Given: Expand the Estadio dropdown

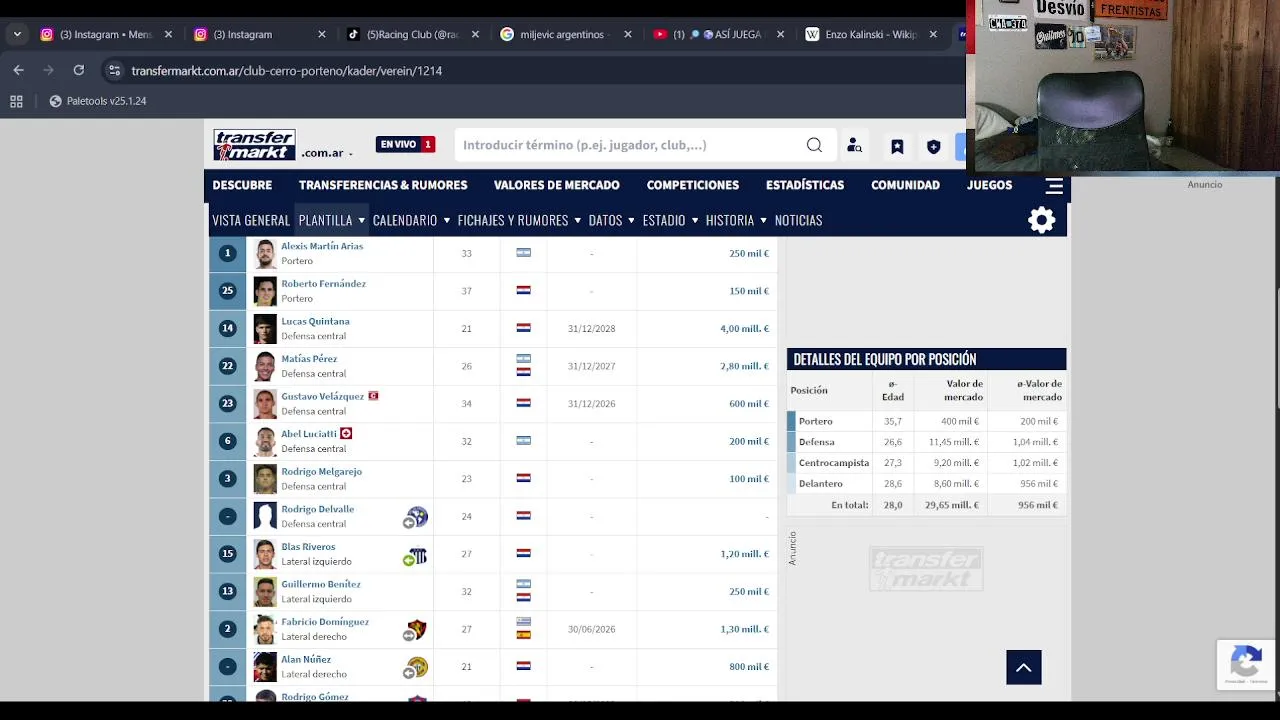Looking at the screenshot, I should point(694,220).
